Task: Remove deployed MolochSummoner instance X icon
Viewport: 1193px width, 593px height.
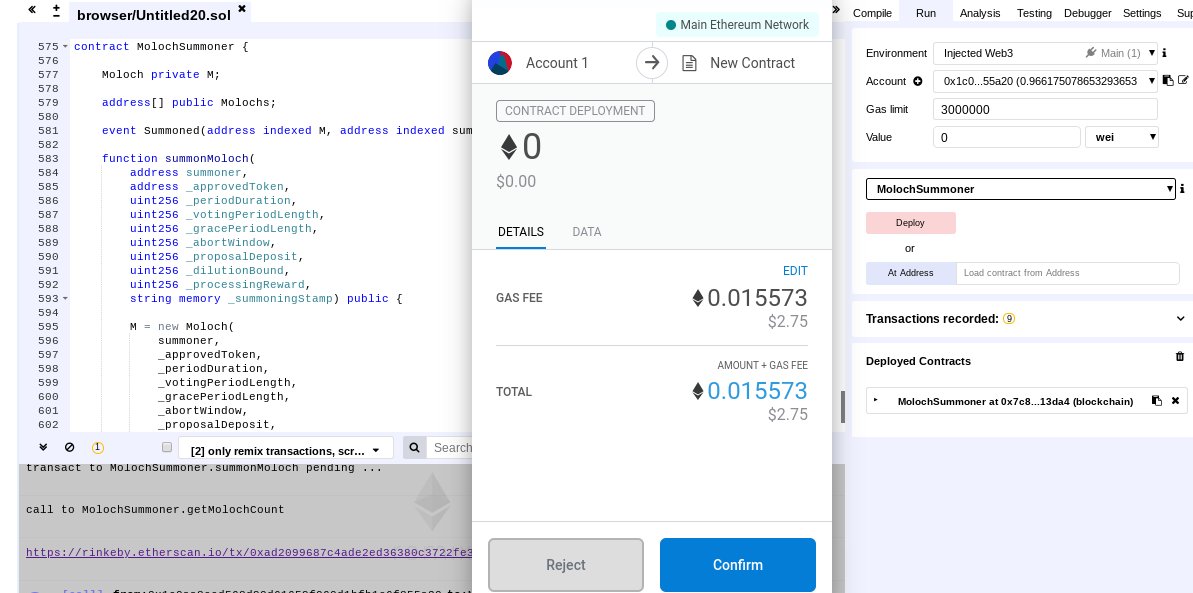Action: [1175, 400]
